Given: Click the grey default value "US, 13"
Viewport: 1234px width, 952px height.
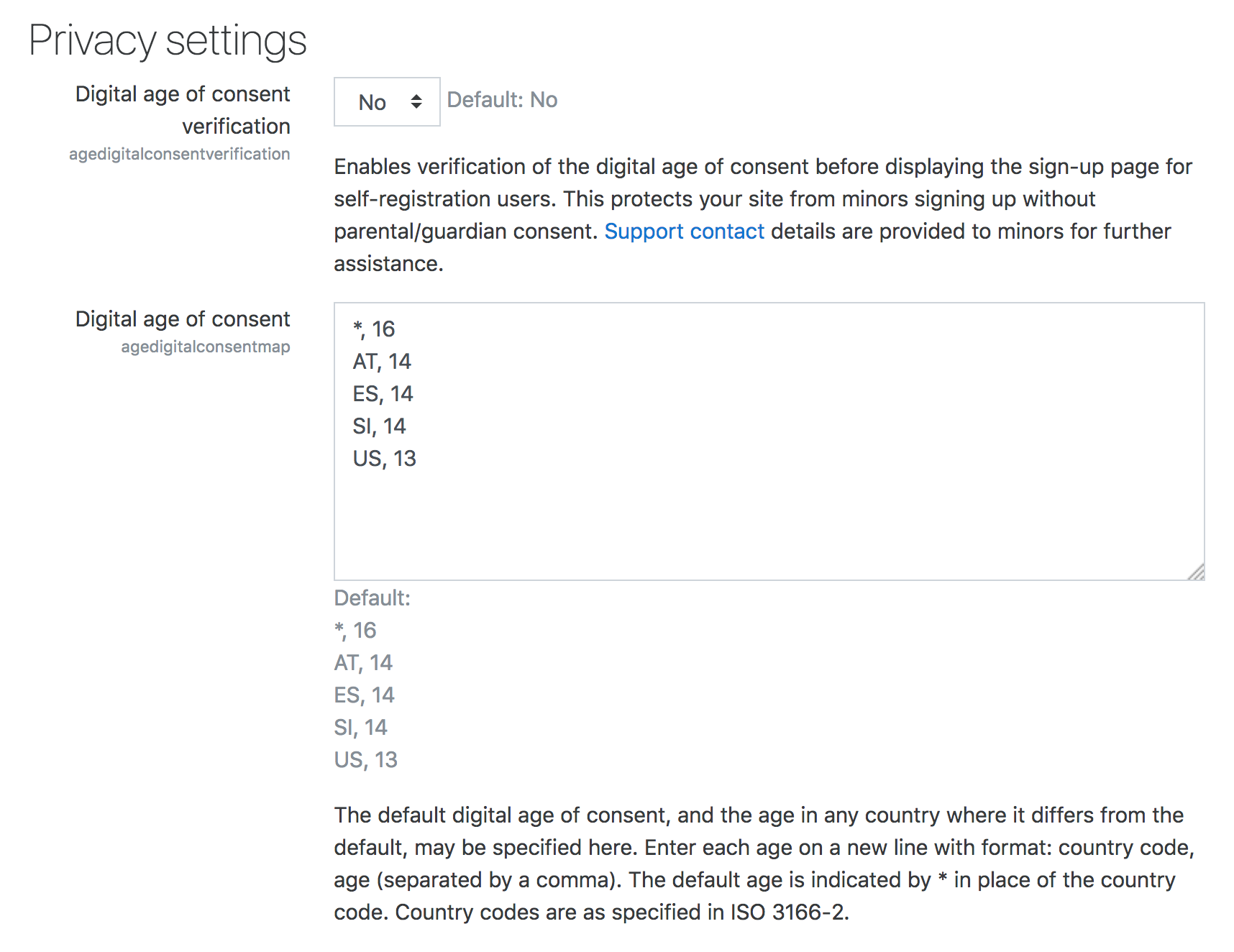Looking at the screenshot, I should tap(365, 760).
